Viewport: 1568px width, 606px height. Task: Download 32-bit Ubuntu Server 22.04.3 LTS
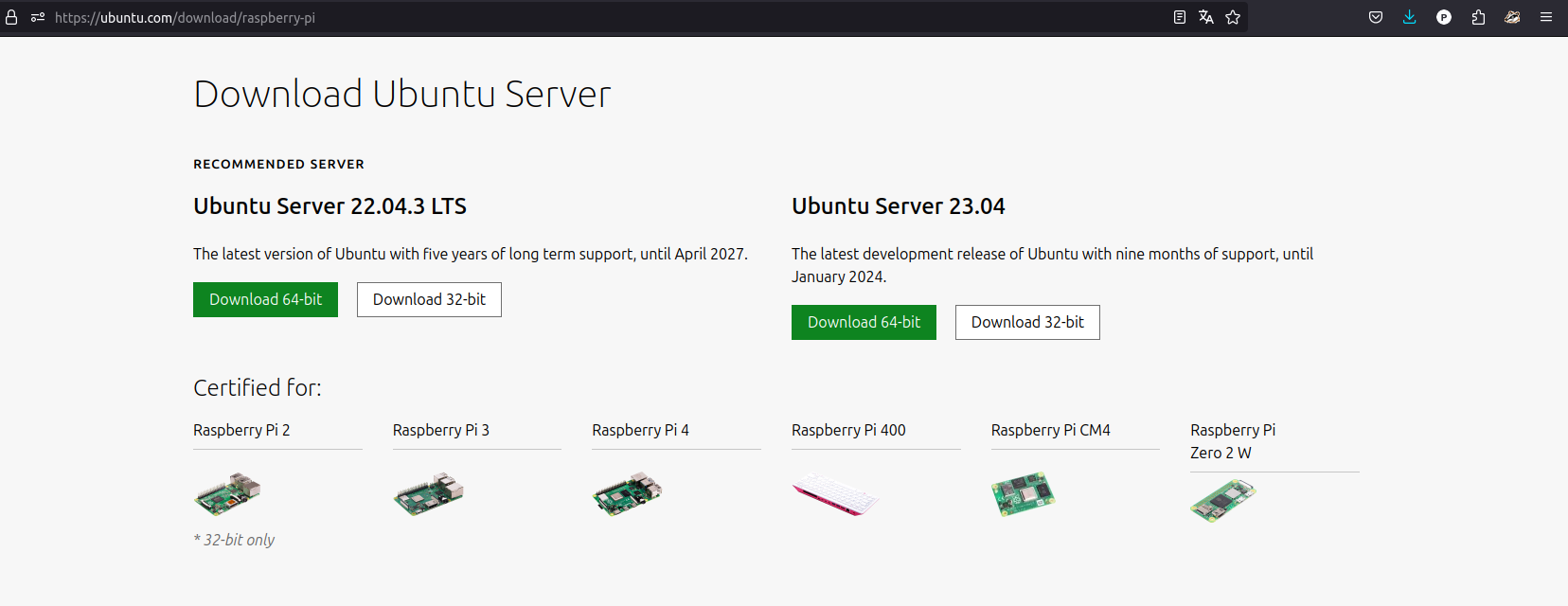(429, 299)
